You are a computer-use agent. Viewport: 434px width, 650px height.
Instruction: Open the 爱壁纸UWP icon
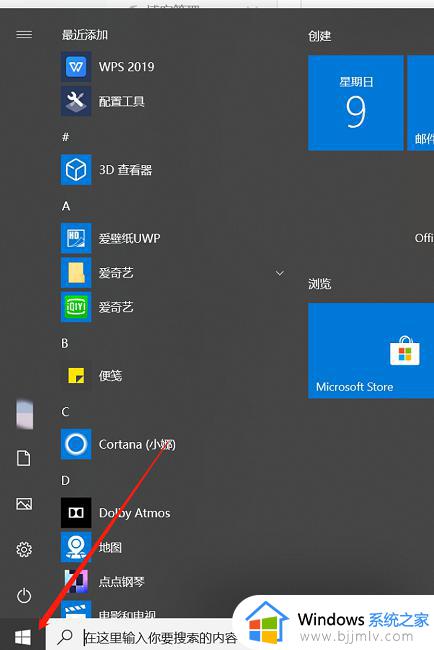pos(76,238)
